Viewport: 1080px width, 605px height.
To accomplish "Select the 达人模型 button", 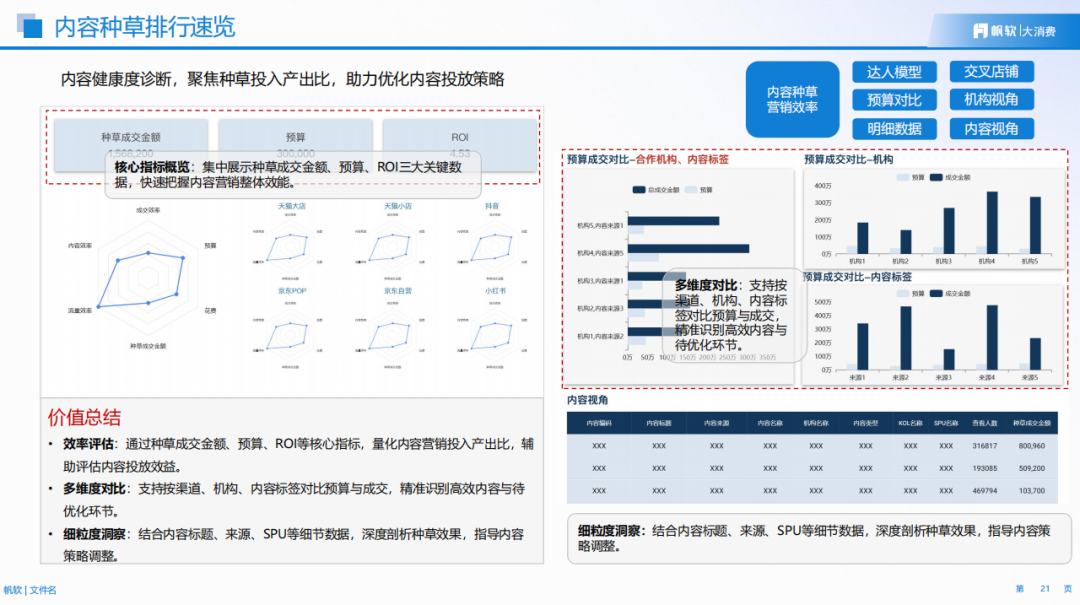I will point(894,72).
